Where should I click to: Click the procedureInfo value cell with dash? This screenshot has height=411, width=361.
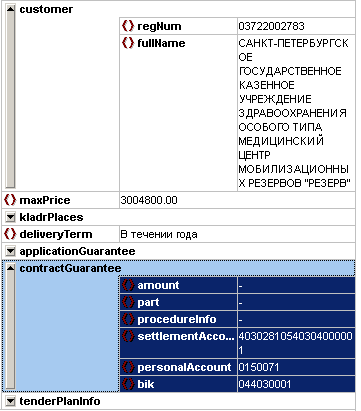pos(296,319)
